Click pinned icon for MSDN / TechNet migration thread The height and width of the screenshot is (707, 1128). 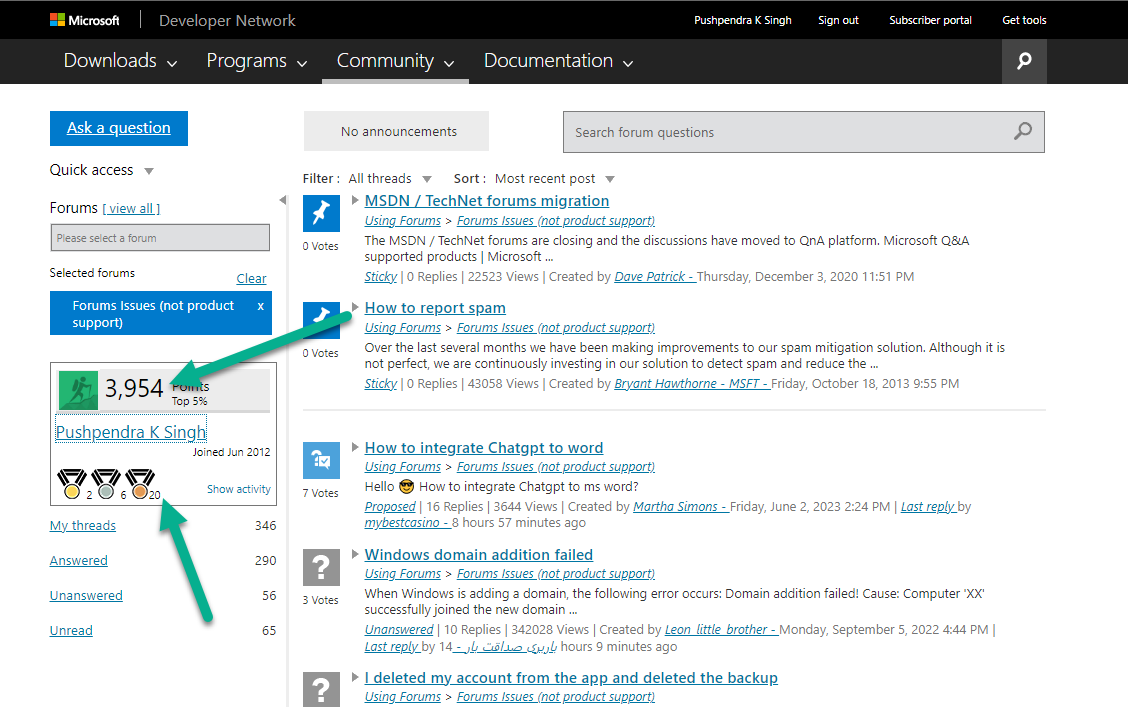tap(321, 213)
